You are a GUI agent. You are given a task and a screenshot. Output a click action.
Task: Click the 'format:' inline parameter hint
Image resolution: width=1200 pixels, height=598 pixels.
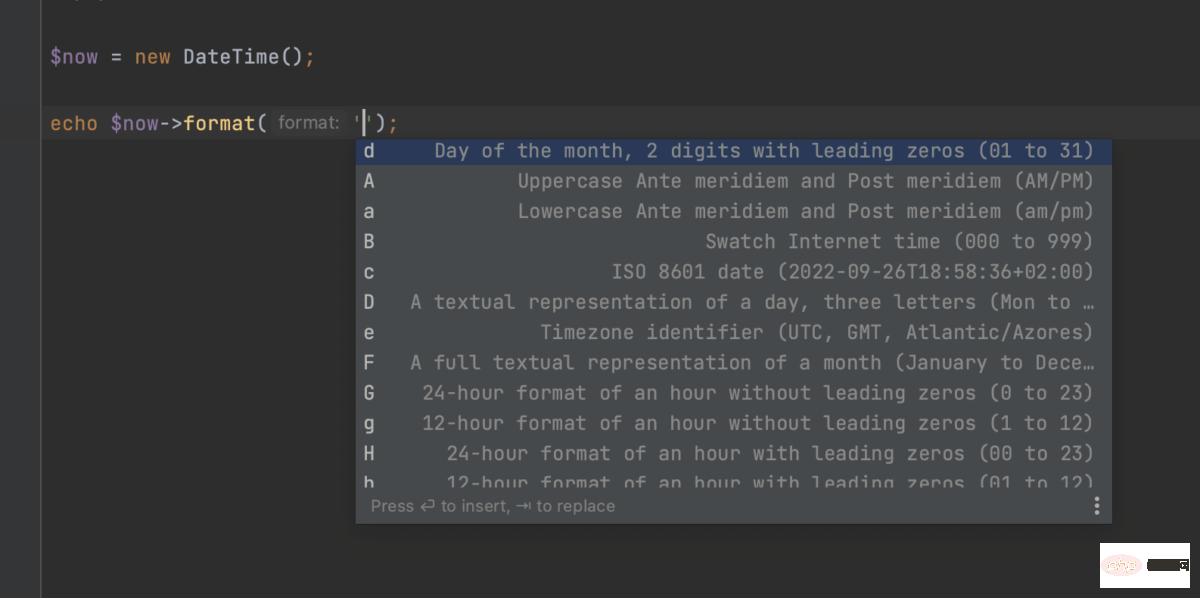pos(308,122)
